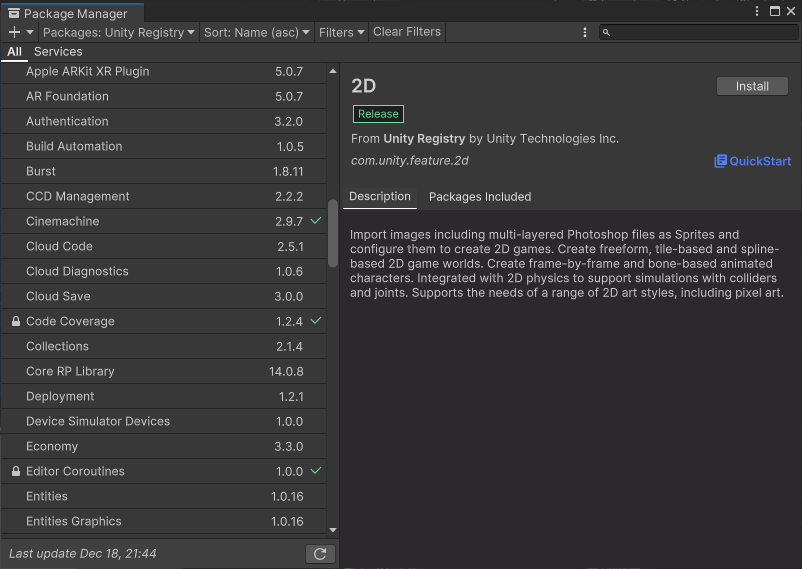Maximize the Package Manager window
Viewport: 802px width, 569px height.
tap(775, 11)
